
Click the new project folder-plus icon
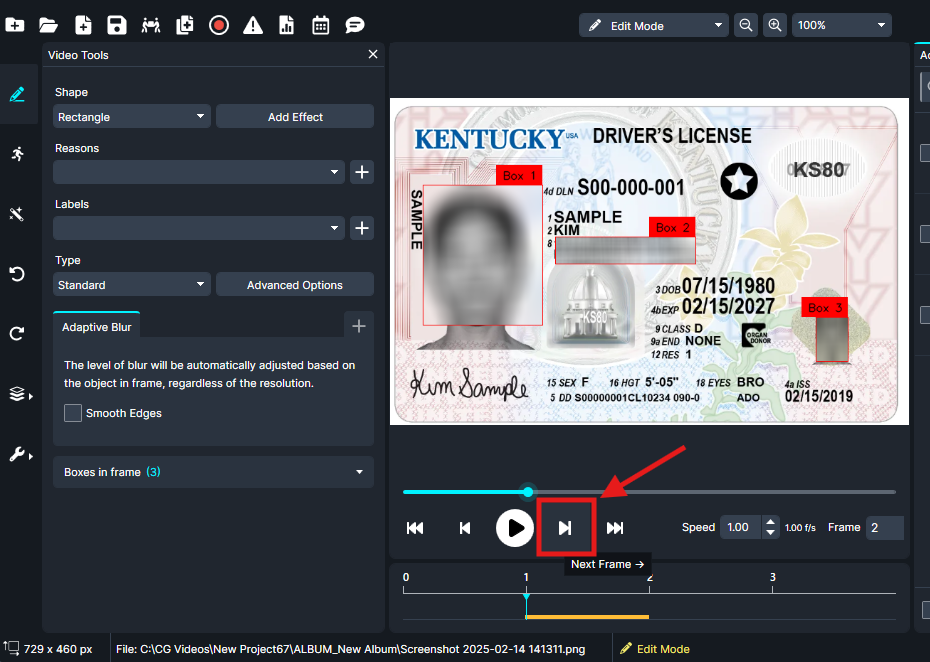tap(15, 25)
